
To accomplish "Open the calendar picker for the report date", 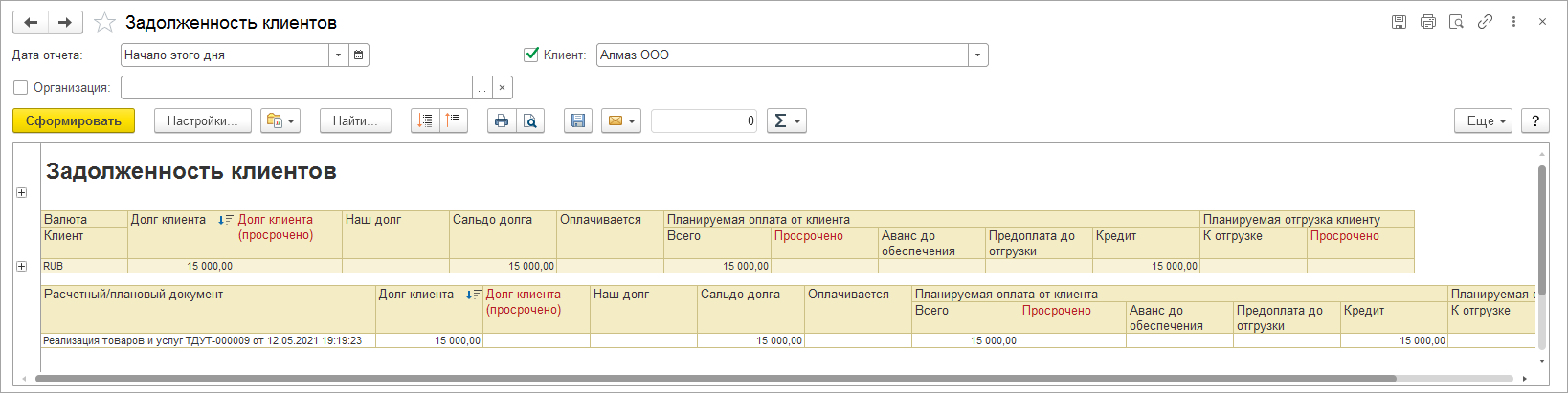I will [x=358, y=55].
